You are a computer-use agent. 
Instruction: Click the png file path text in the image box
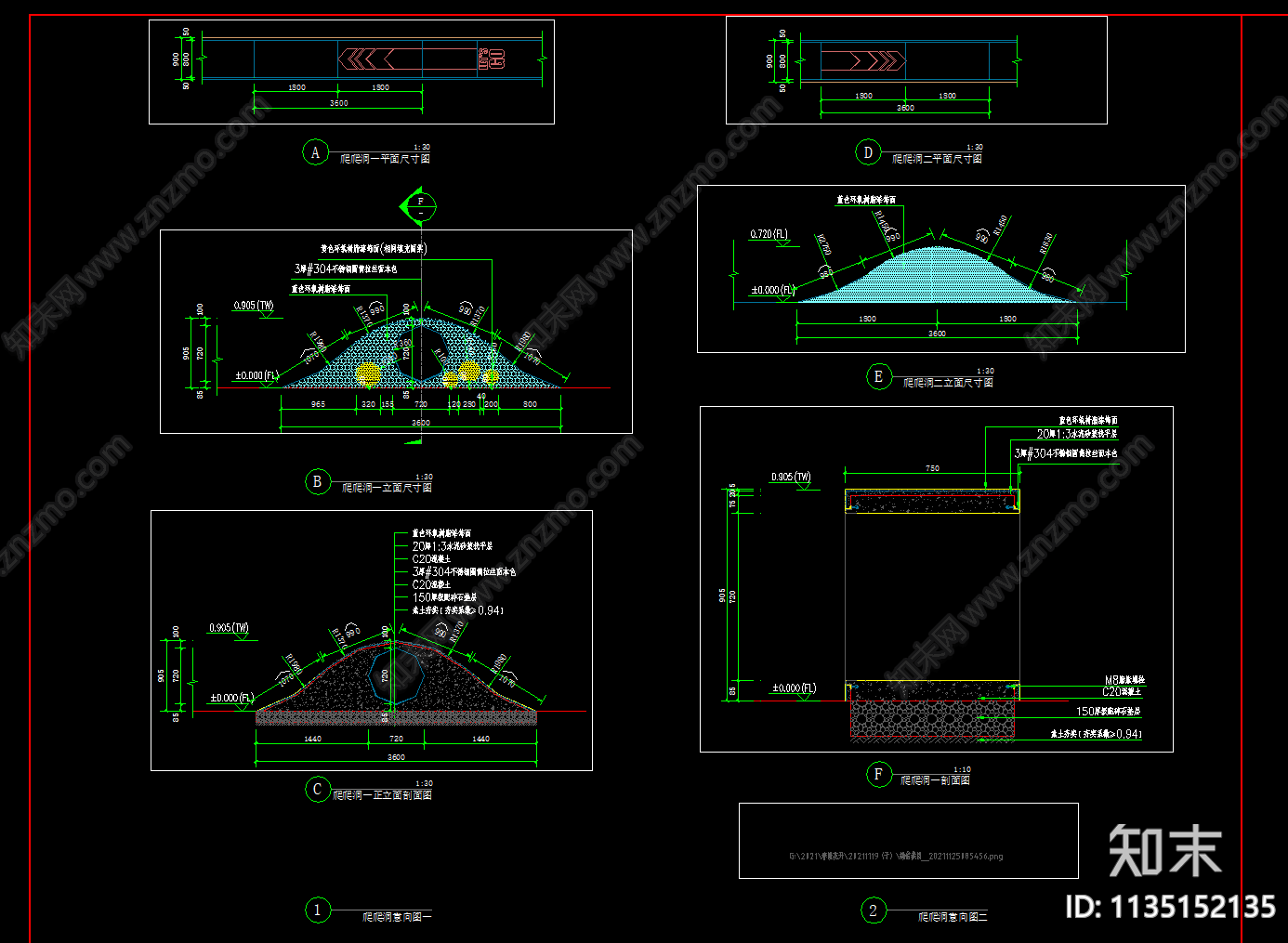point(896,857)
